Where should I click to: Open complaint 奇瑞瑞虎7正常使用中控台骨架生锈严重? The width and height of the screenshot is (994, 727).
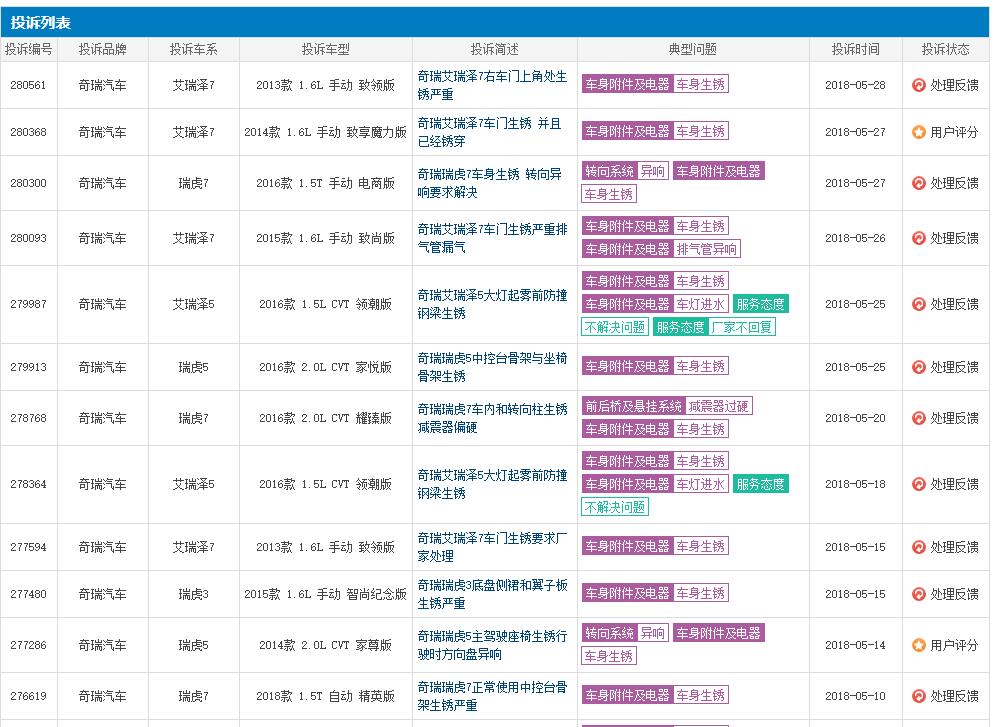pyautogui.click(x=492, y=696)
